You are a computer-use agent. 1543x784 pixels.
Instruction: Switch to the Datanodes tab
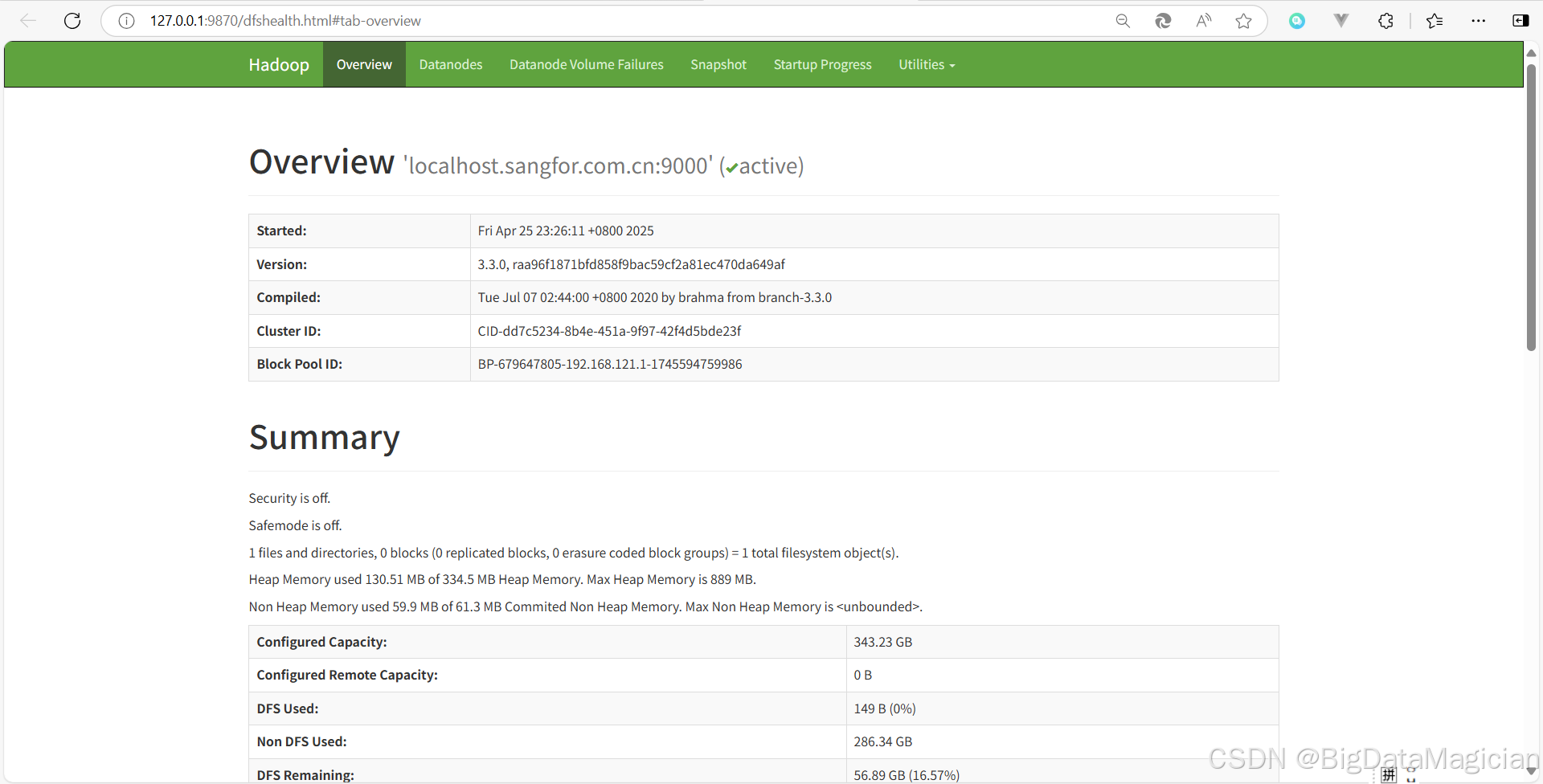(x=451, y=64)
